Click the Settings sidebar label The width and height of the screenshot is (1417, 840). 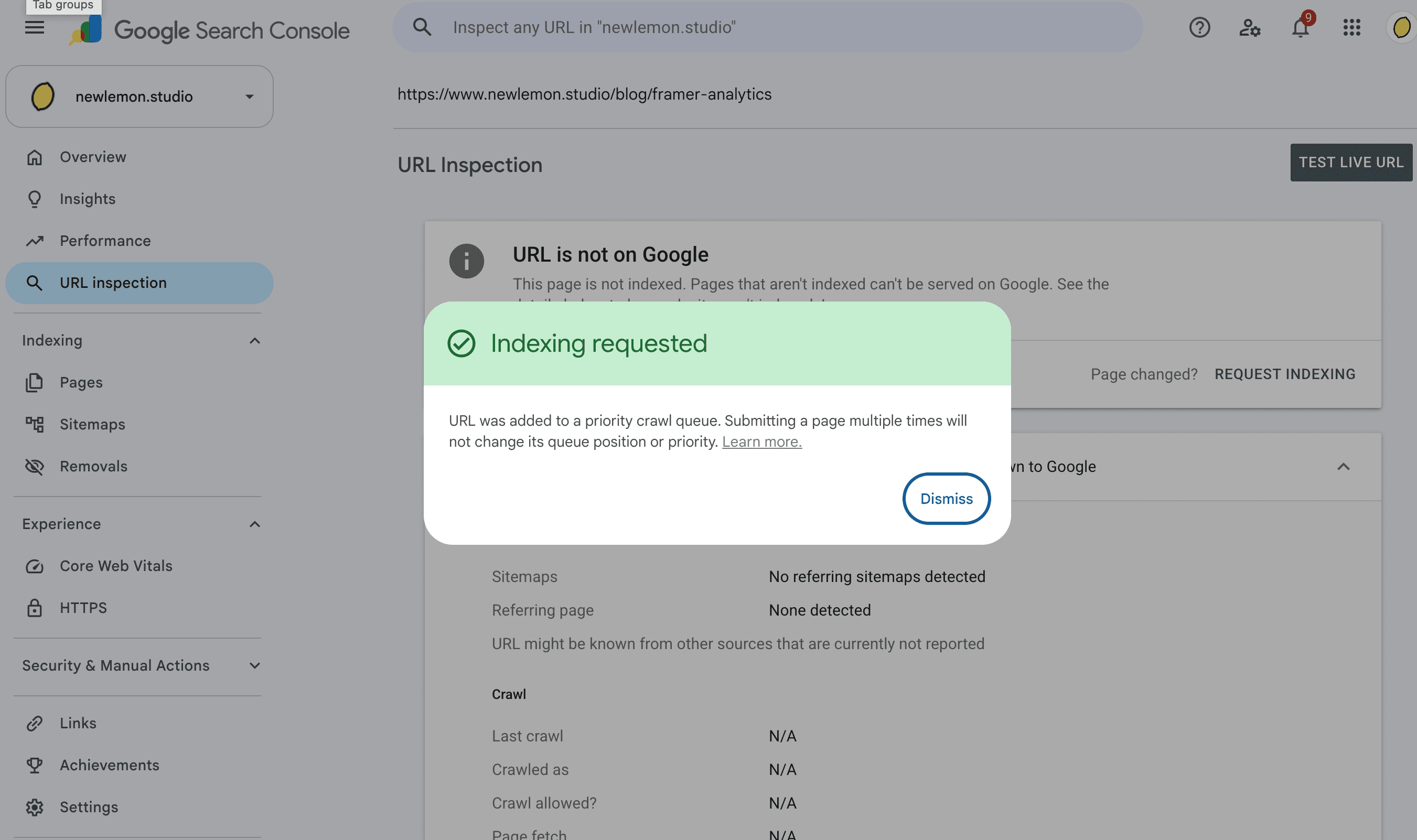tap(89, 806)
